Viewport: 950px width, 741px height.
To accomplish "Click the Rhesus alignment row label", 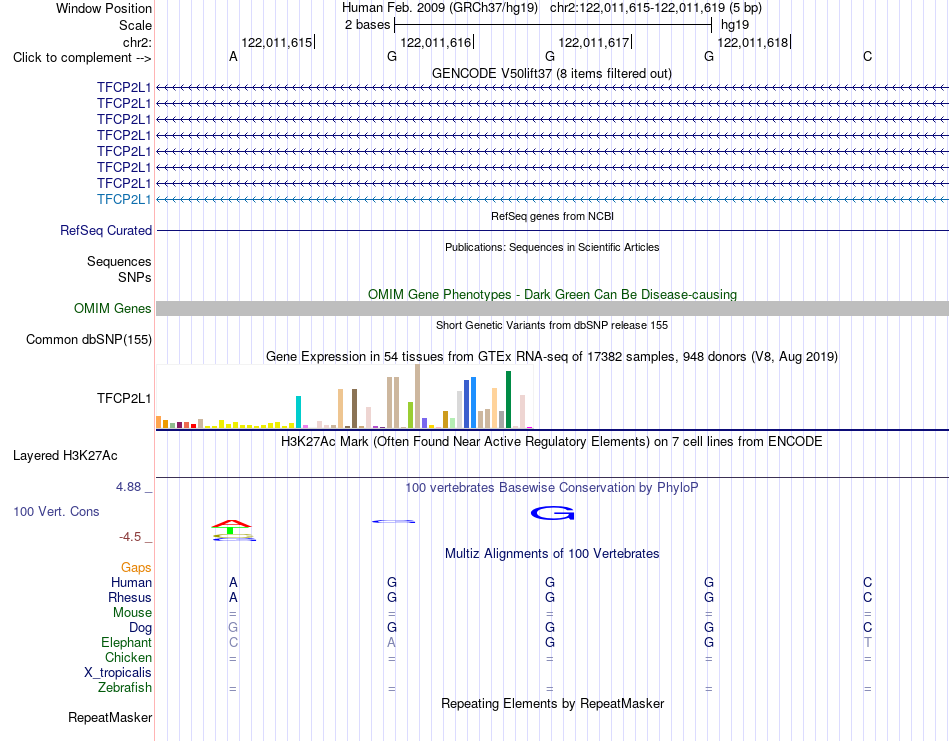I will click(130, 597).
